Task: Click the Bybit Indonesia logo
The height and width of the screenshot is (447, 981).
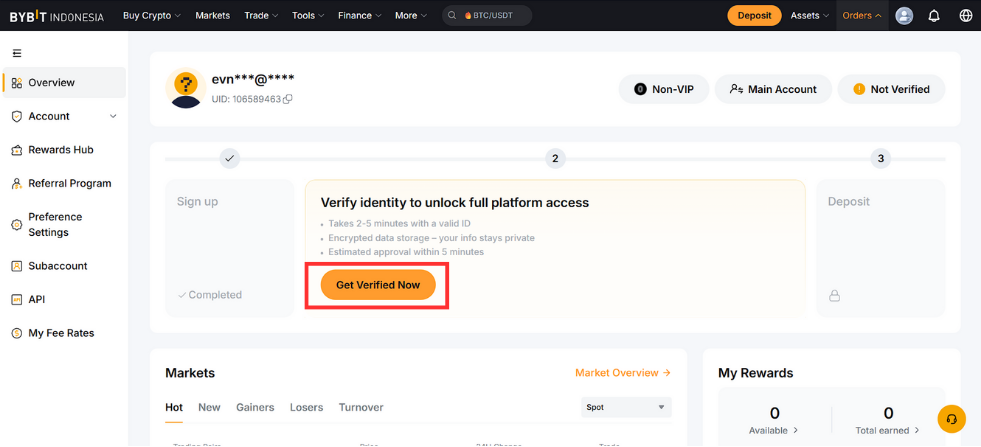Action: (57, 16)
